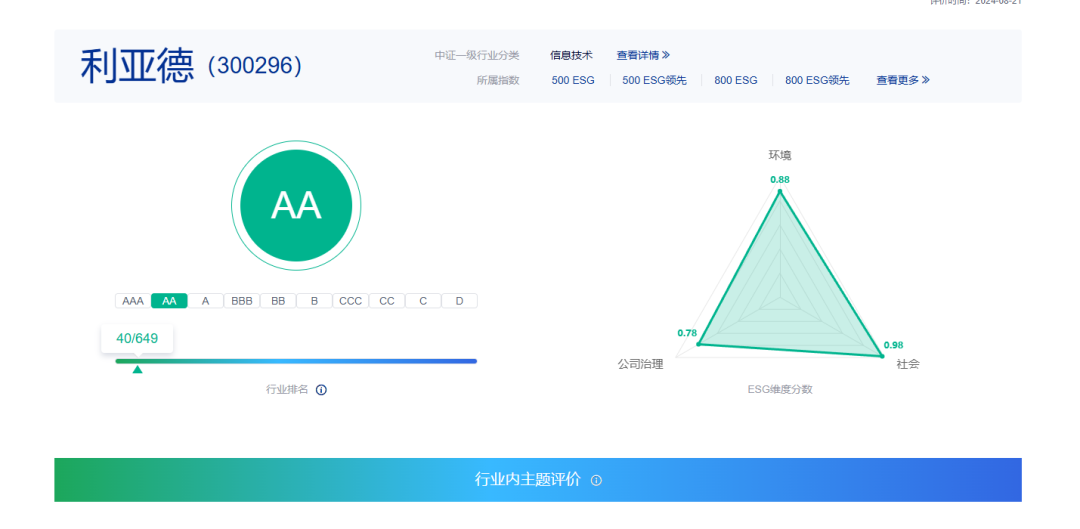The image size is (1080, 529).
Task: Click the 40/649 ranking tooltip
Action: (137, 338)
